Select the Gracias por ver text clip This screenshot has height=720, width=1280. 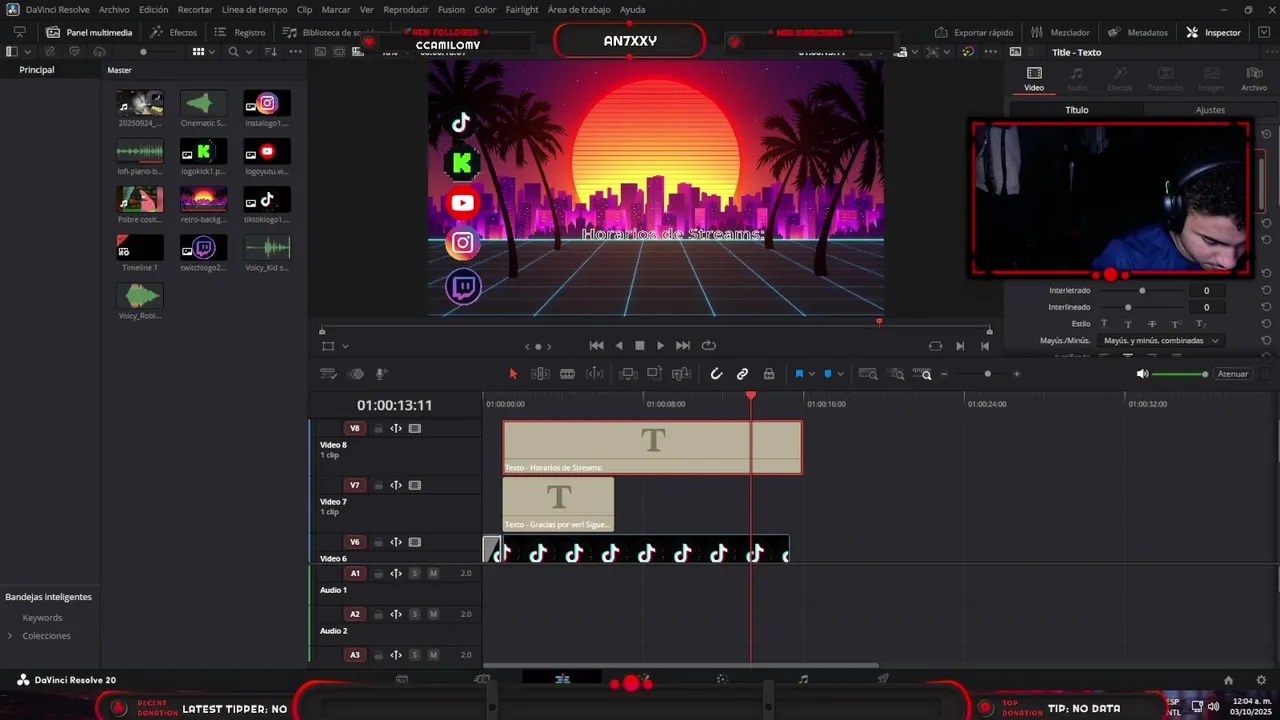pos(558,504)
